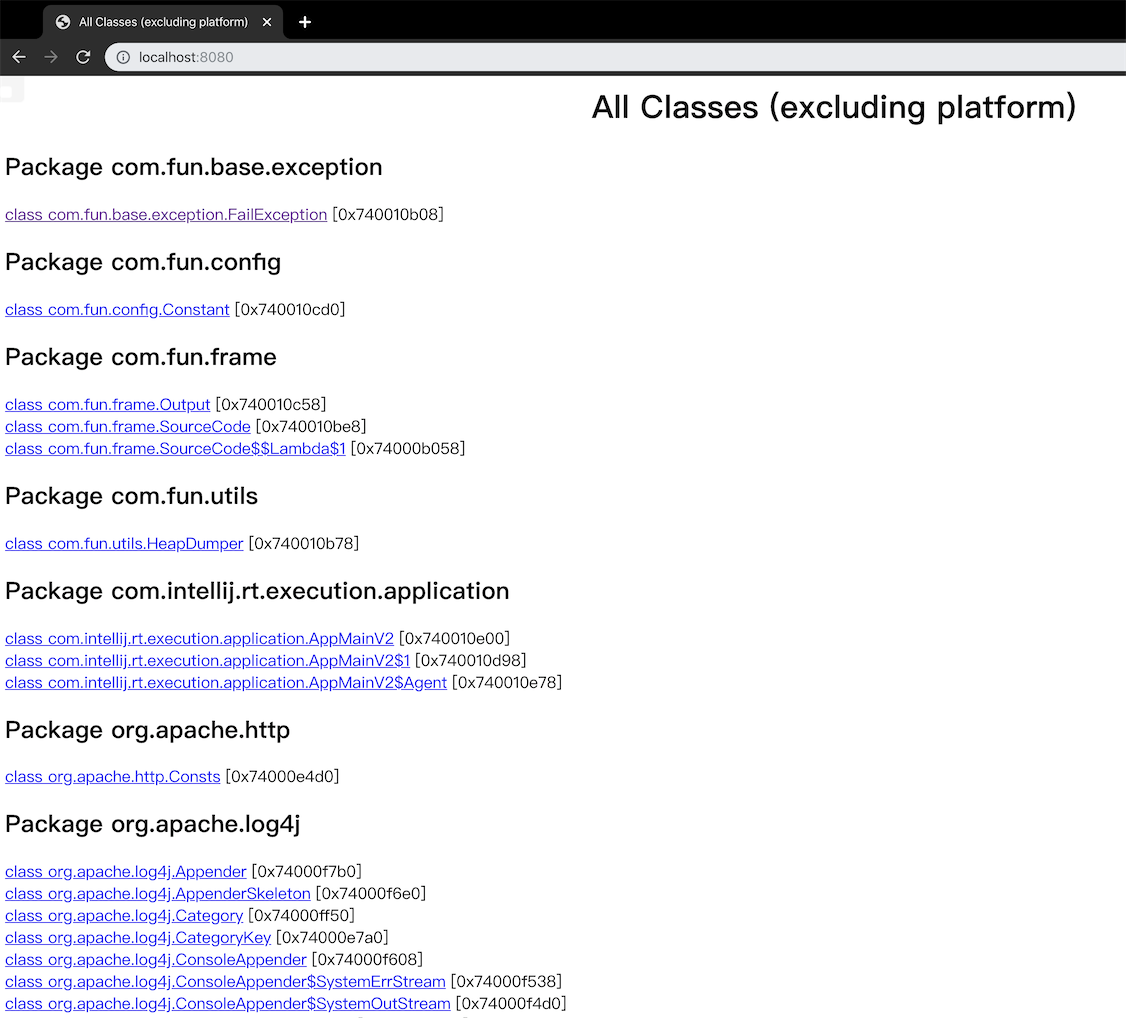
Task: Click address [0x740010d98] beside AppMainV2$1
Action: [x=470, y=660]
